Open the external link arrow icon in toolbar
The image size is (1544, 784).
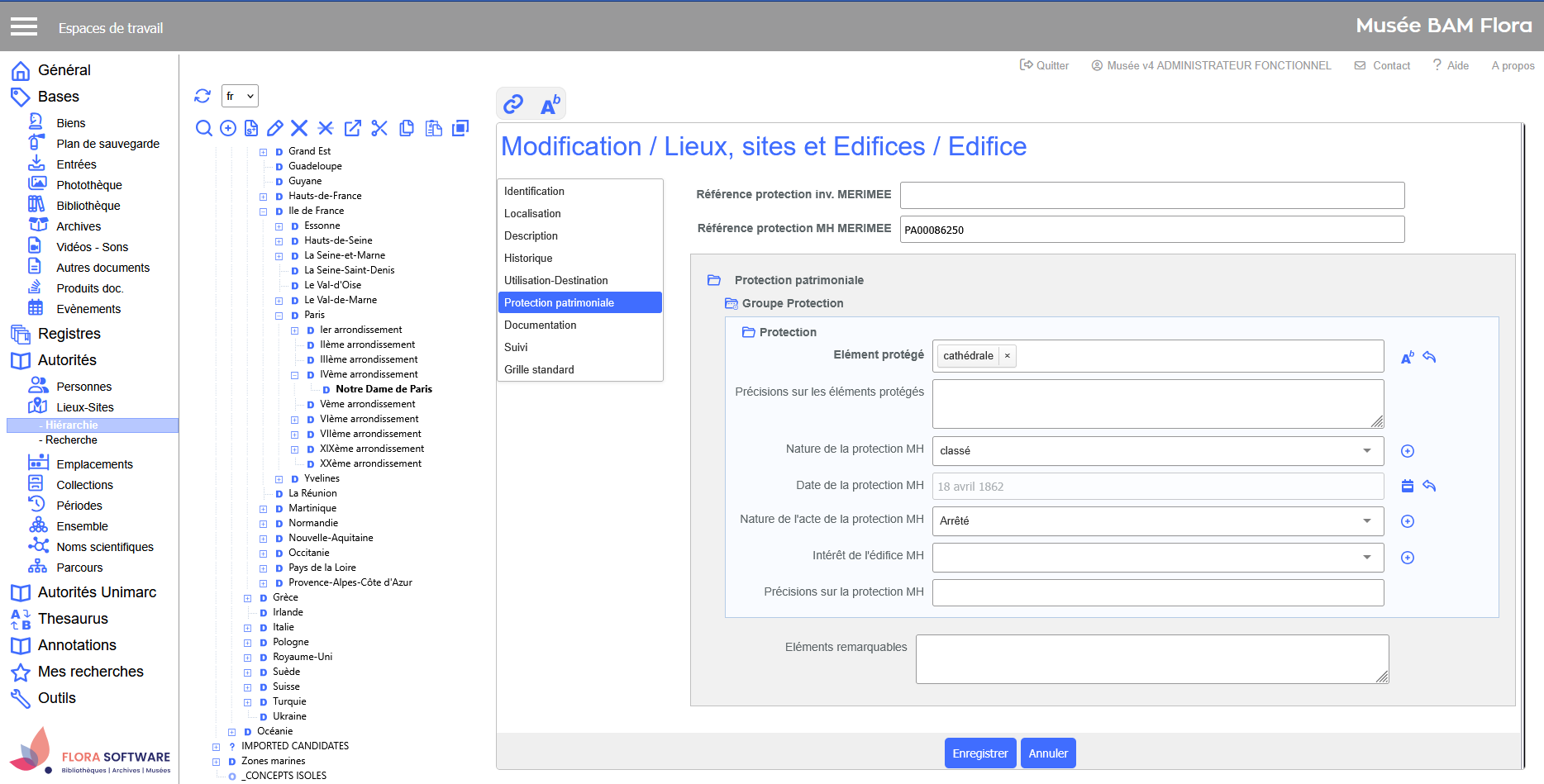coord(353,128)
